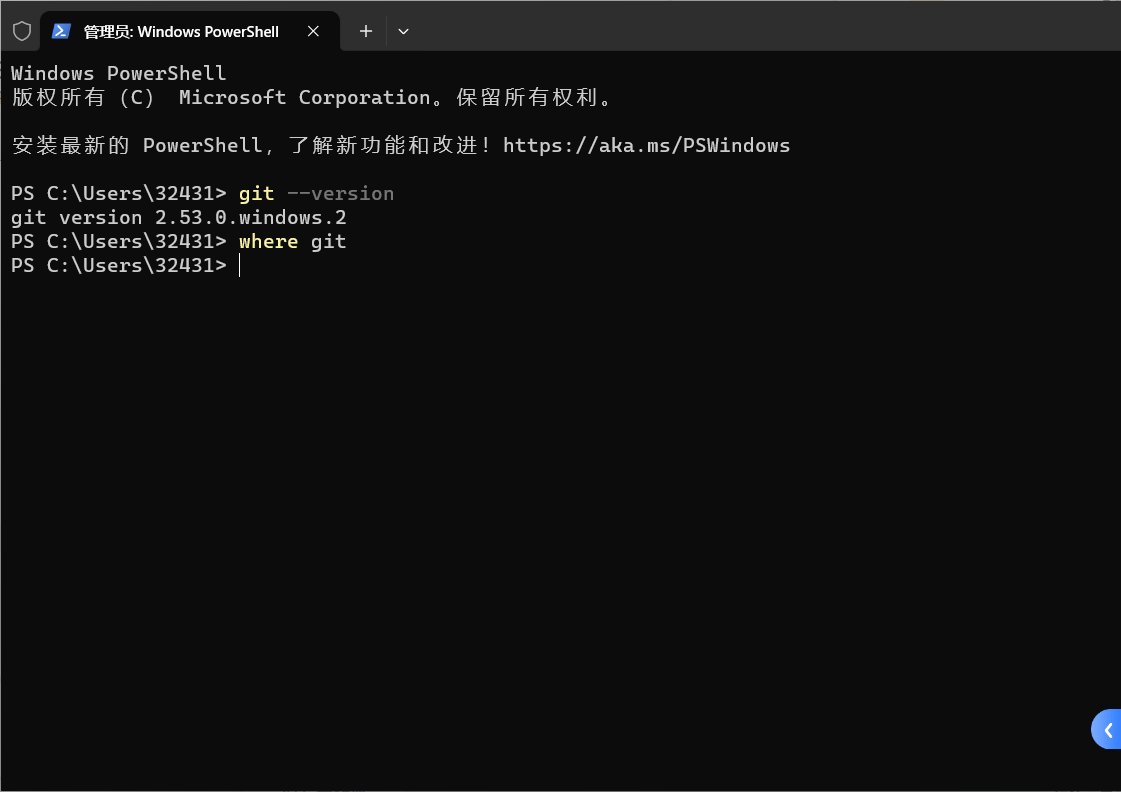Click the Microsoft Corporation copyright line
Image resolution: width=1121 pixels, height=792 pixels.
coord(310,97)
